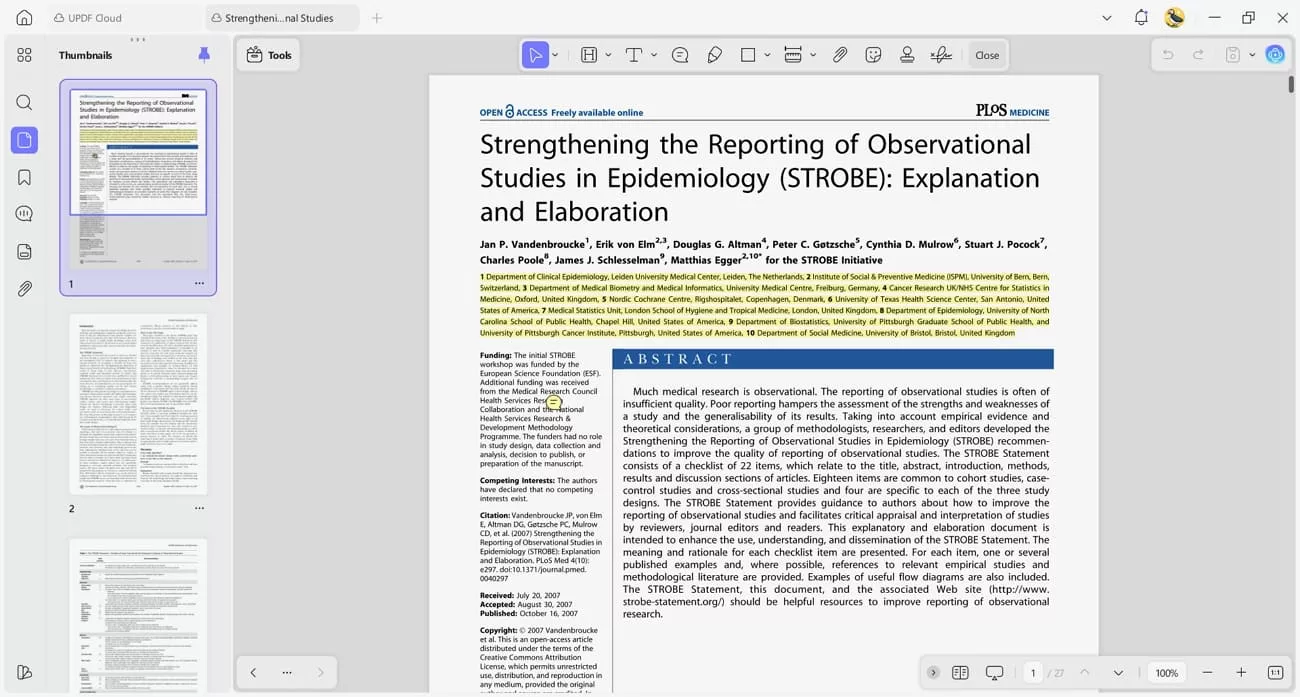
Task: Open the measure tool dropdown
Action: pyautogui.click(x=812, y=55)
